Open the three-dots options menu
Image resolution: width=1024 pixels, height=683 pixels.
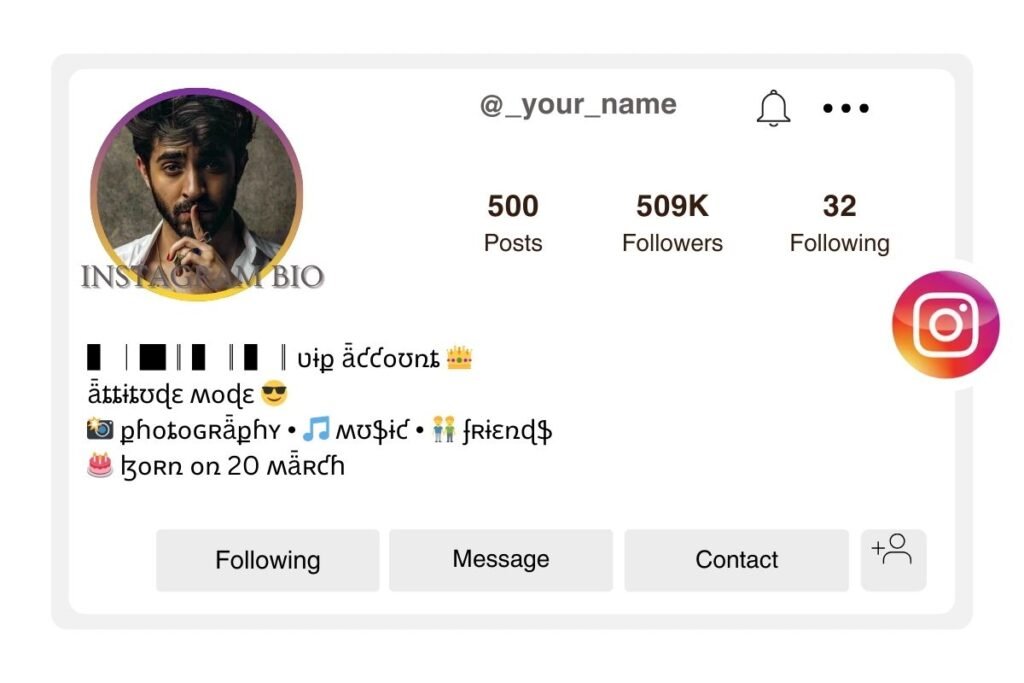845,108
